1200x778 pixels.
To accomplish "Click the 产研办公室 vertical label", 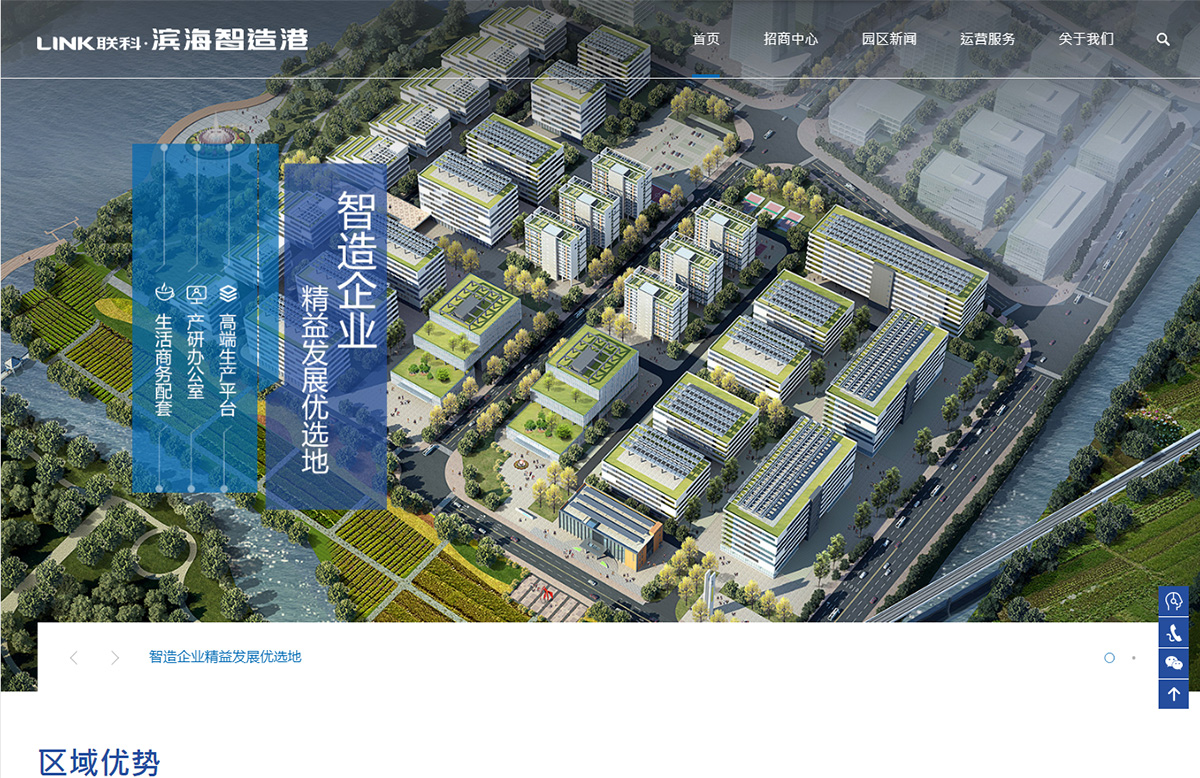I will click(x=196, y=356).
